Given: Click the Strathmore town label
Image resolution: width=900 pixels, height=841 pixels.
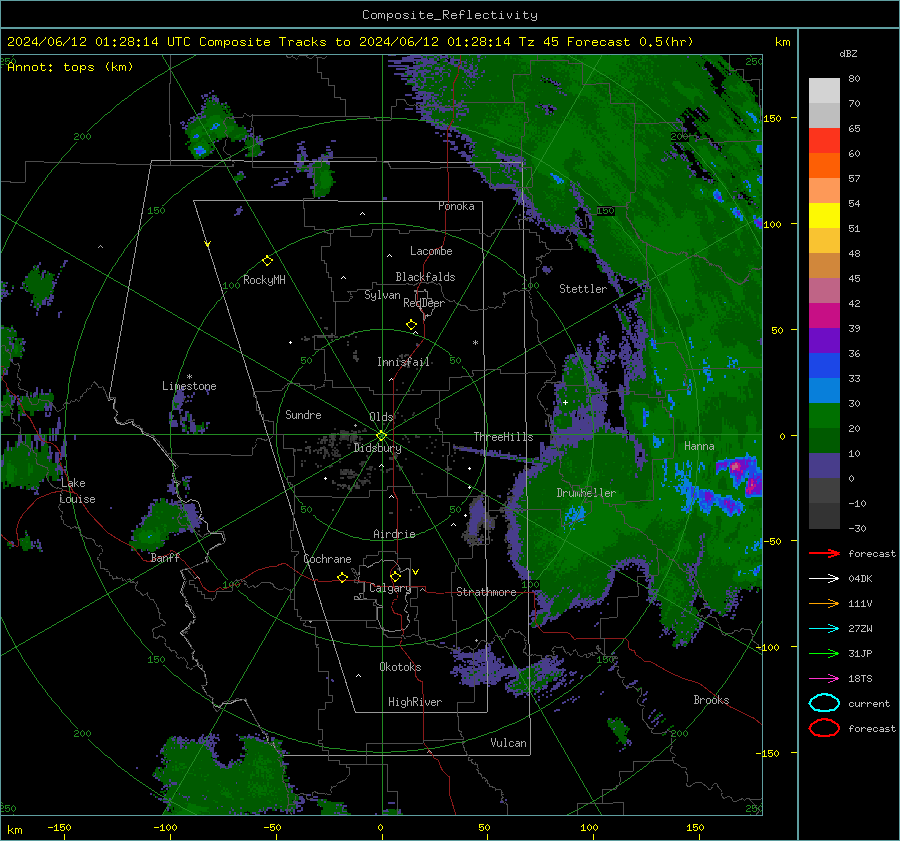Looking at the screenshot, I should click(486, 592).
